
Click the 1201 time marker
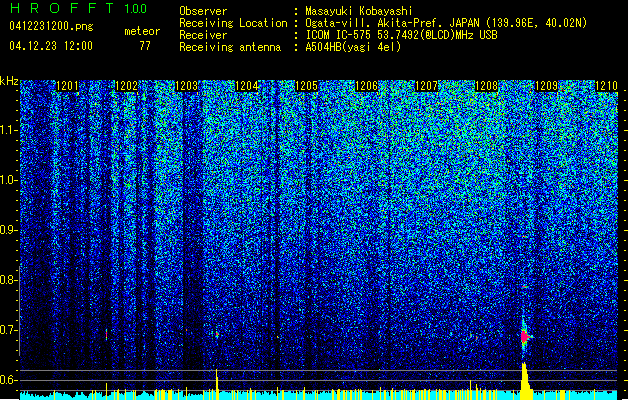point(67,86)
